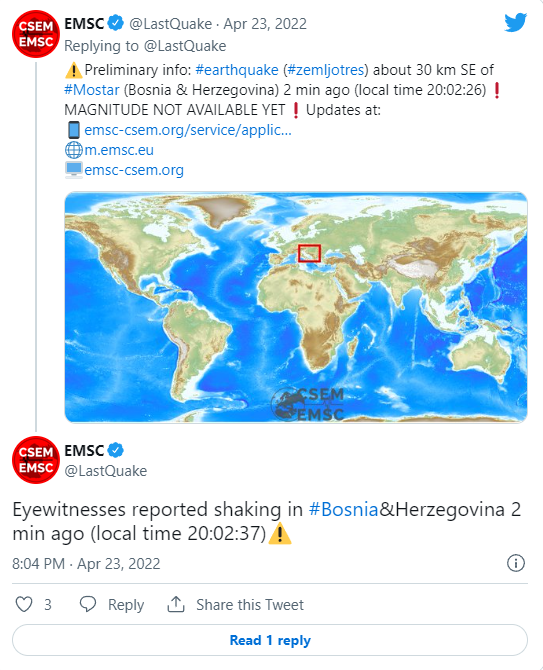Open the #earthquake hashtag
Viewport: 543px width, 670px height.
coord(237,70)
